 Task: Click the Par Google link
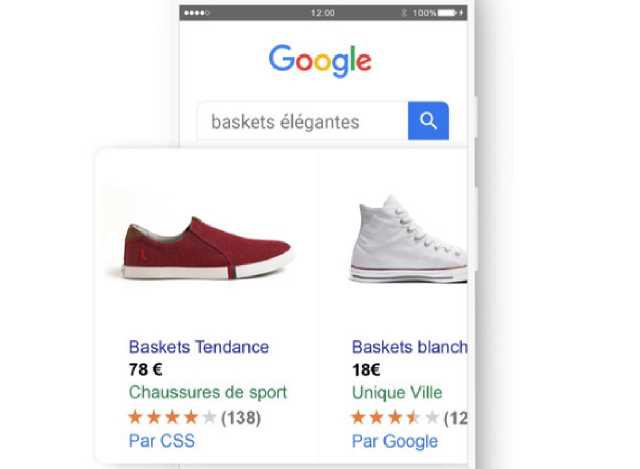395,441
